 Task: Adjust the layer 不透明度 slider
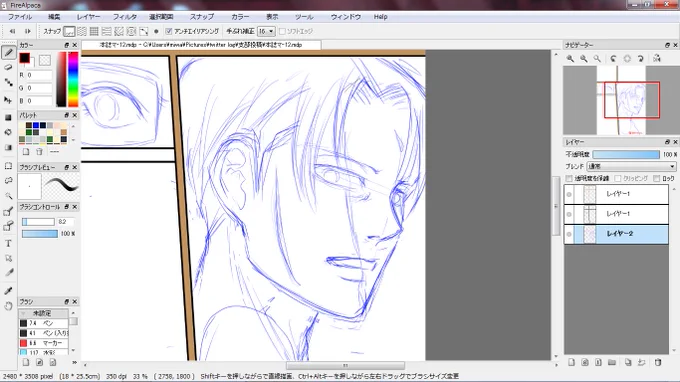(x=626, y=154)
